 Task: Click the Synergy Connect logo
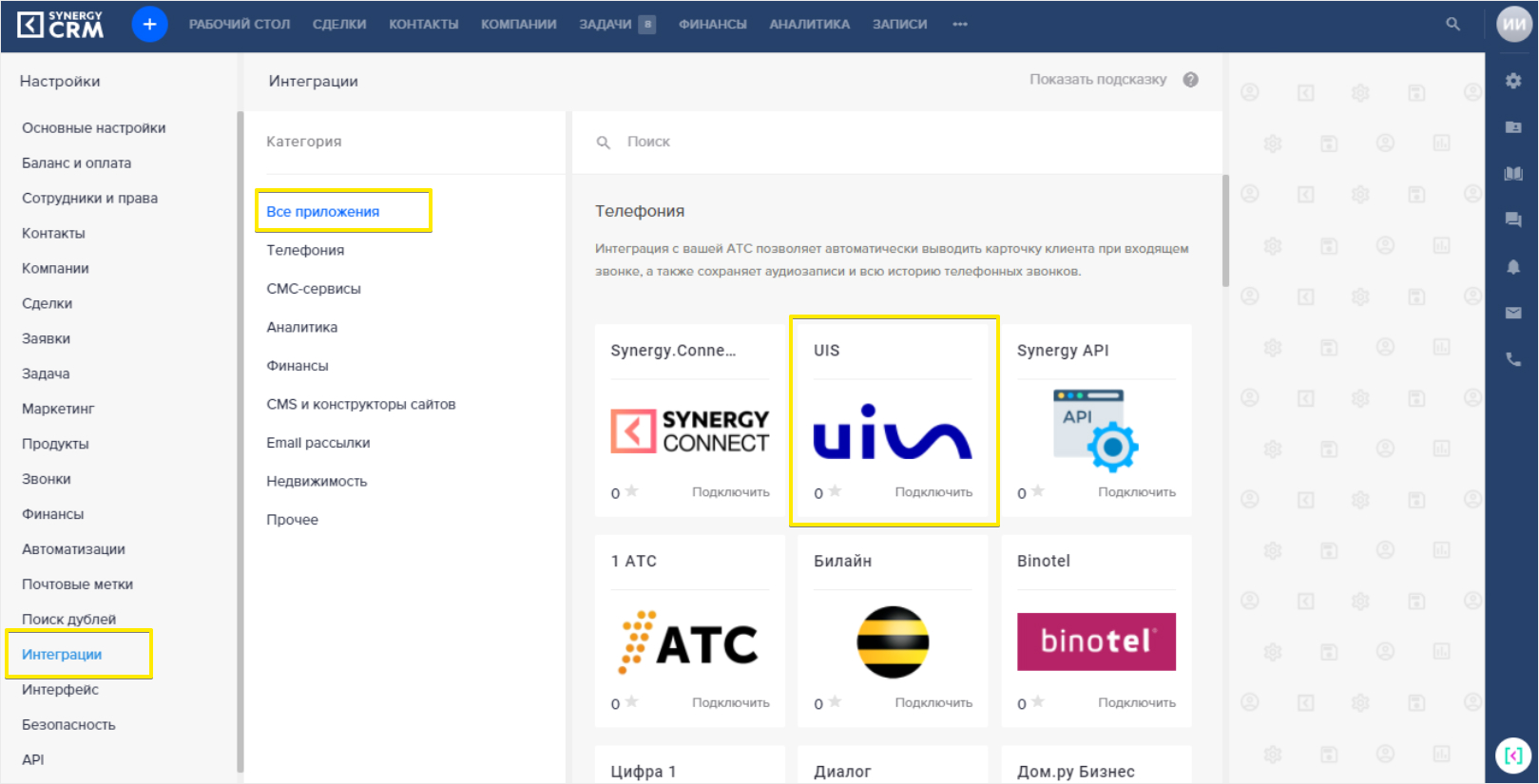click(690, 431)
